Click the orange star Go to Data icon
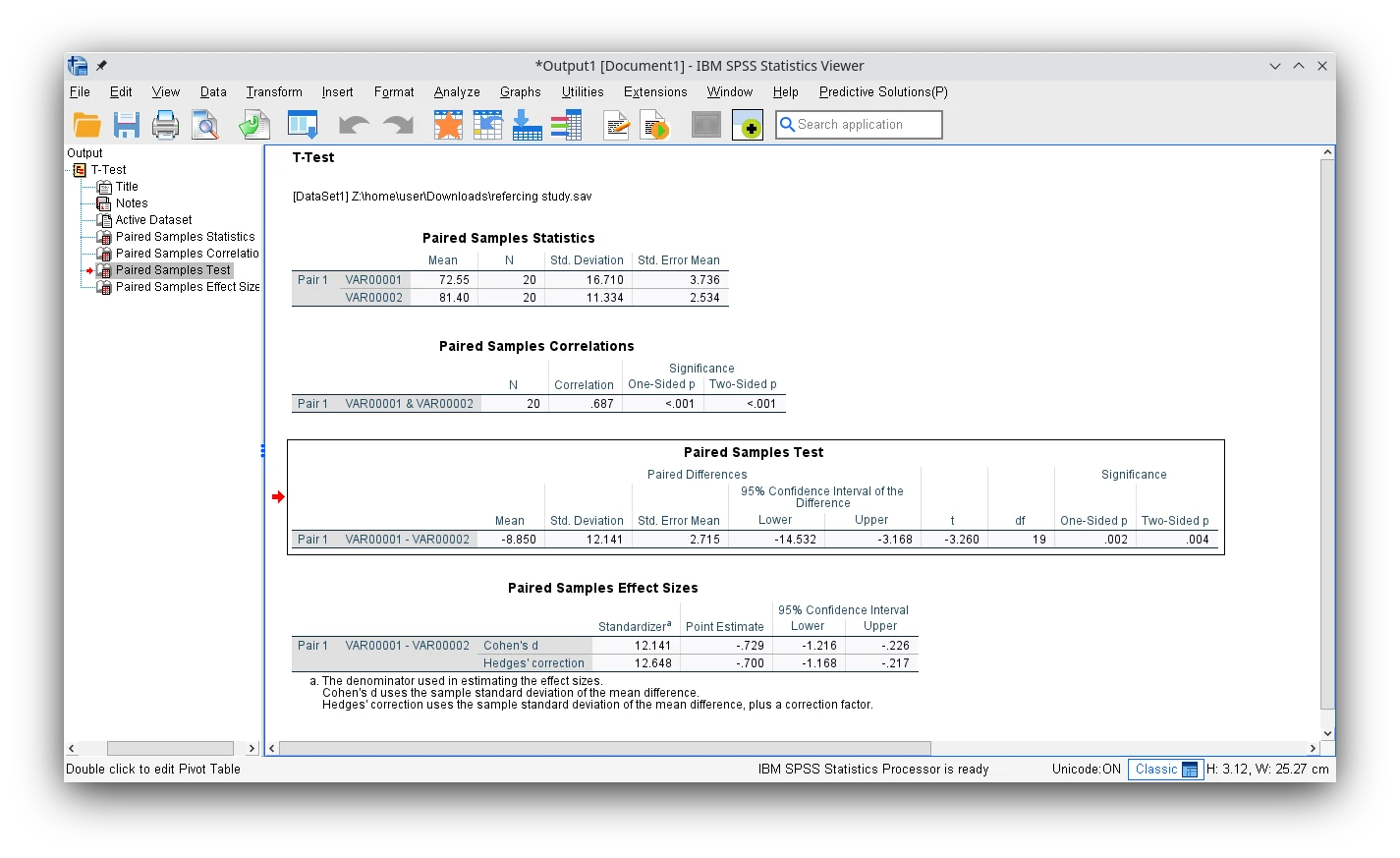Viewport: 1400px width, 858px height. pyautogui.click(x=448, y=125)
